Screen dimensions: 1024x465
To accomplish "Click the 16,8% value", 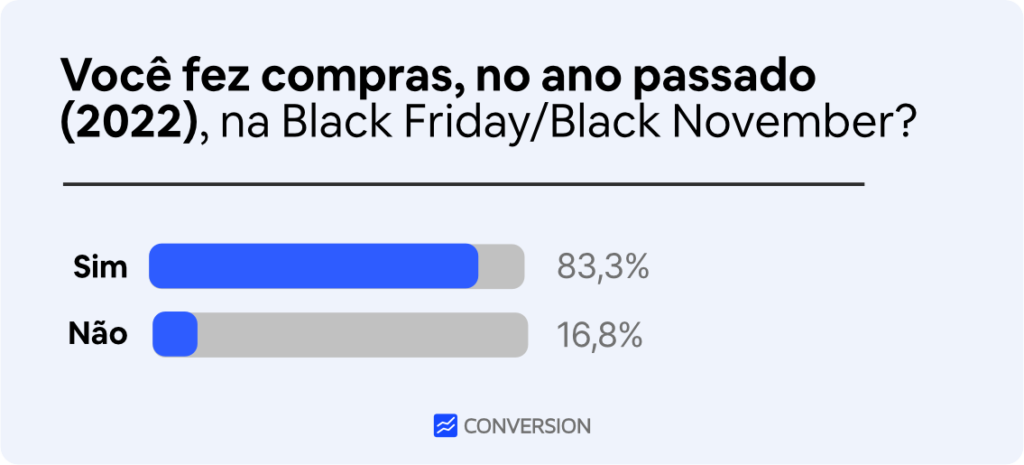I will click(600, 335).
